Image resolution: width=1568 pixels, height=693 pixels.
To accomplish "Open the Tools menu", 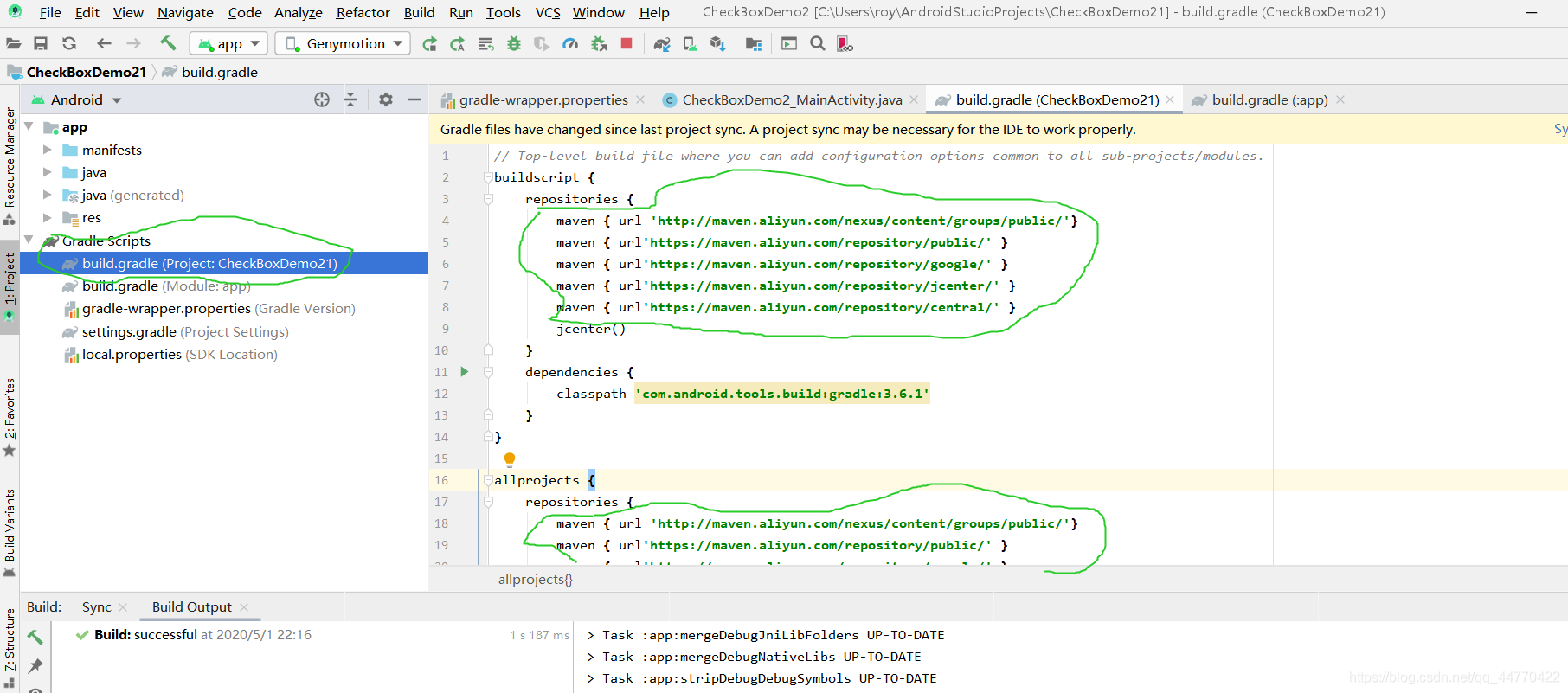I will [503, 12].
